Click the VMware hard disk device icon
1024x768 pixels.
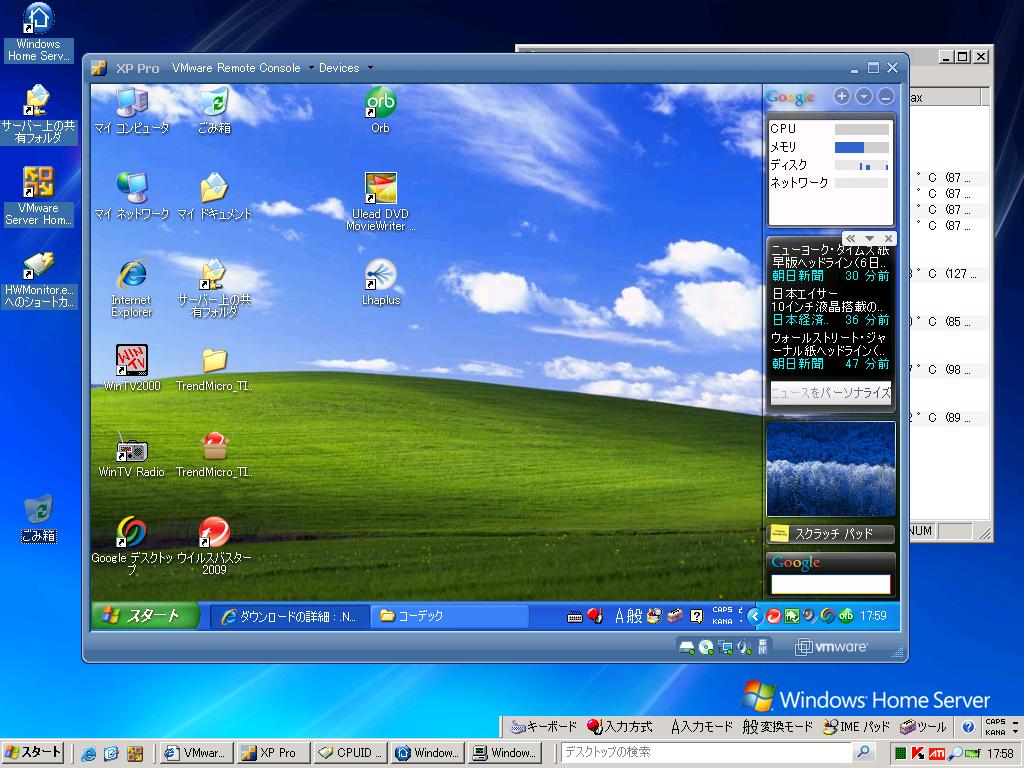(x=686, y=647)
